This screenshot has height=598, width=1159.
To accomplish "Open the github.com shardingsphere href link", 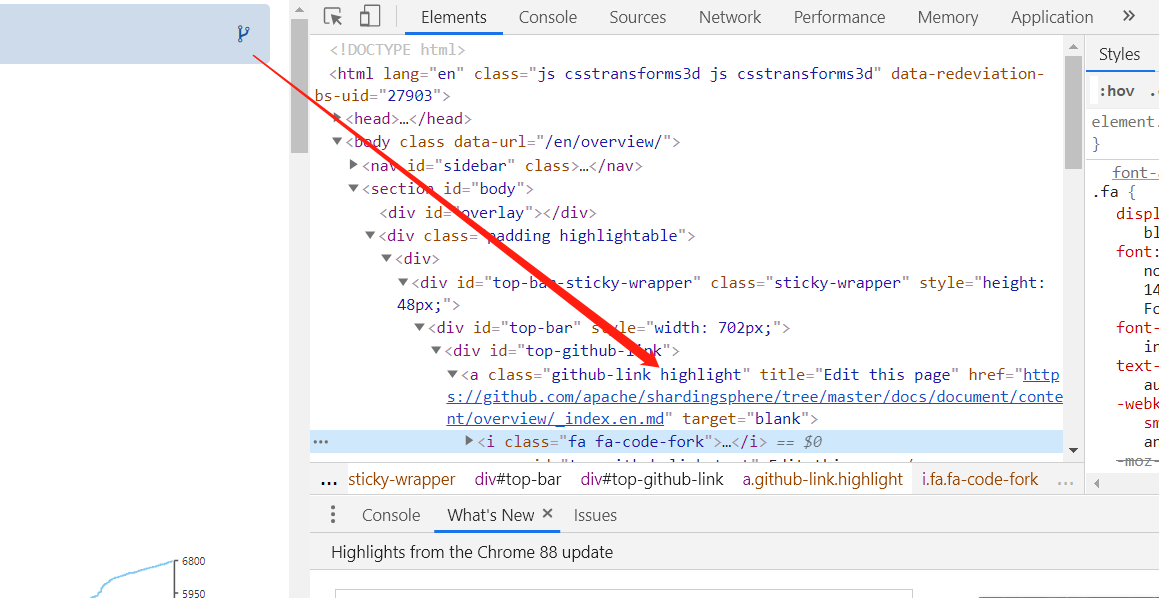I will point(754,398).
